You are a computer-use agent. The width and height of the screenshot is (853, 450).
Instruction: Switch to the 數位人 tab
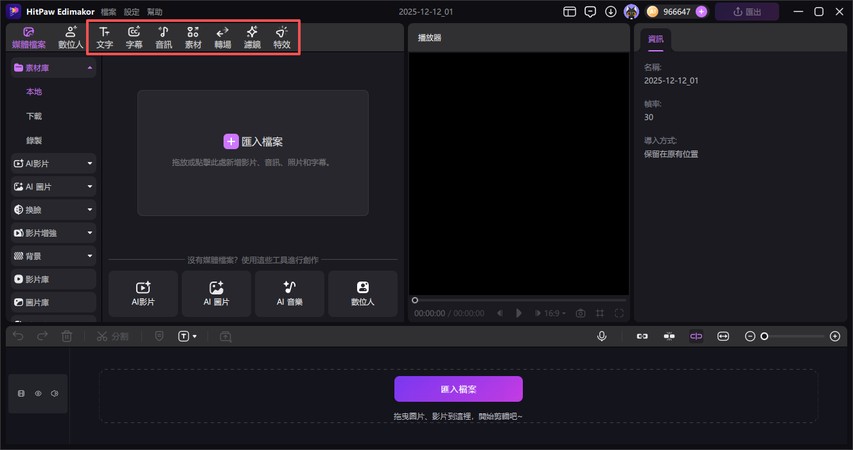(70, 38)
